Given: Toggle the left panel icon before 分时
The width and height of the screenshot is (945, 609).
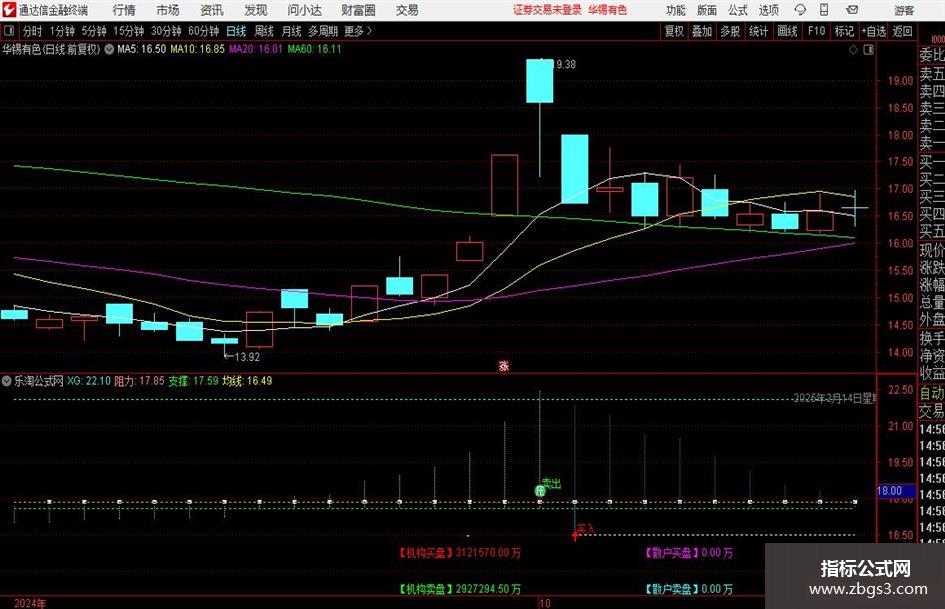Looking at the screenshot, I should click(x=8, y=31).
